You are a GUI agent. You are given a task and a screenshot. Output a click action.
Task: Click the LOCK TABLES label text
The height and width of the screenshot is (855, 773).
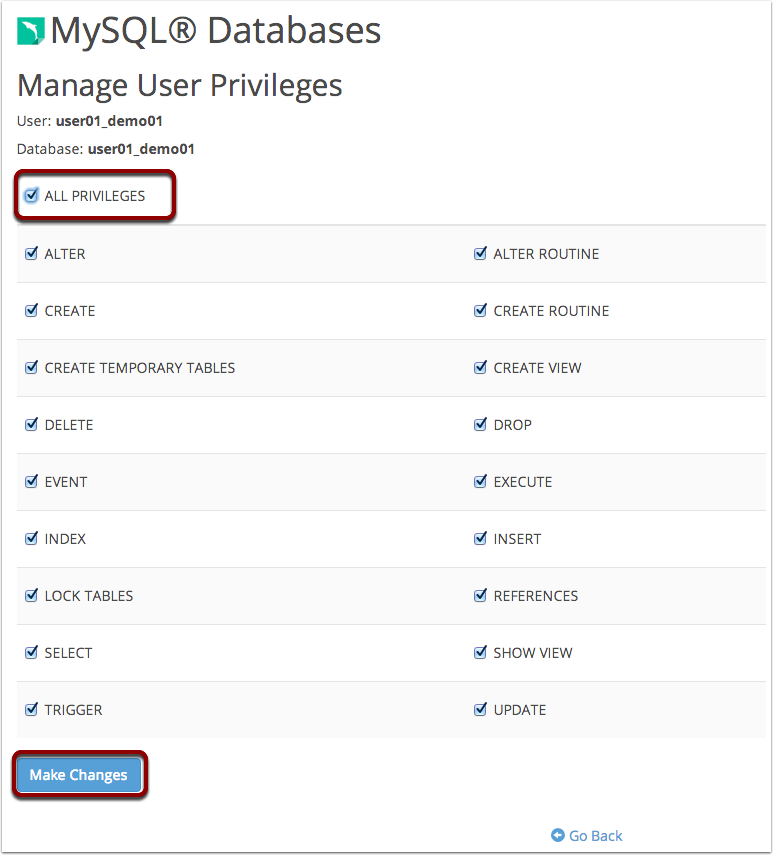click(x=89, y=596)
